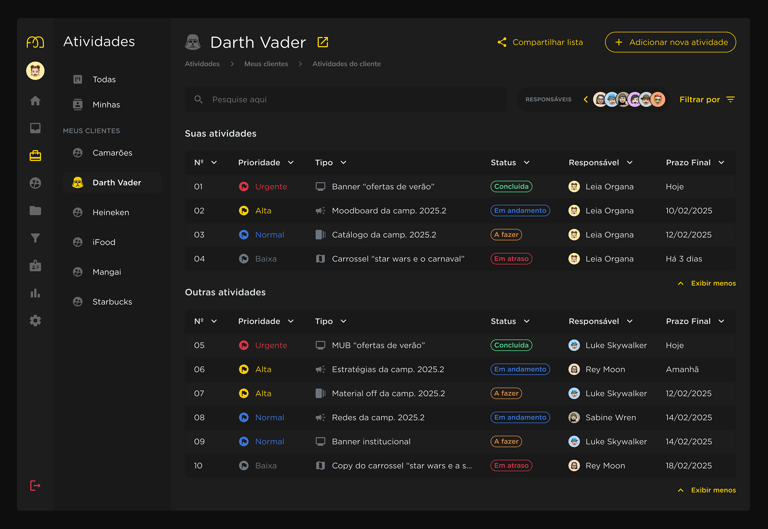Click the red logout icon
This screenshot has height=529, width=768.
pyautogui.click(x=35, y=485)
